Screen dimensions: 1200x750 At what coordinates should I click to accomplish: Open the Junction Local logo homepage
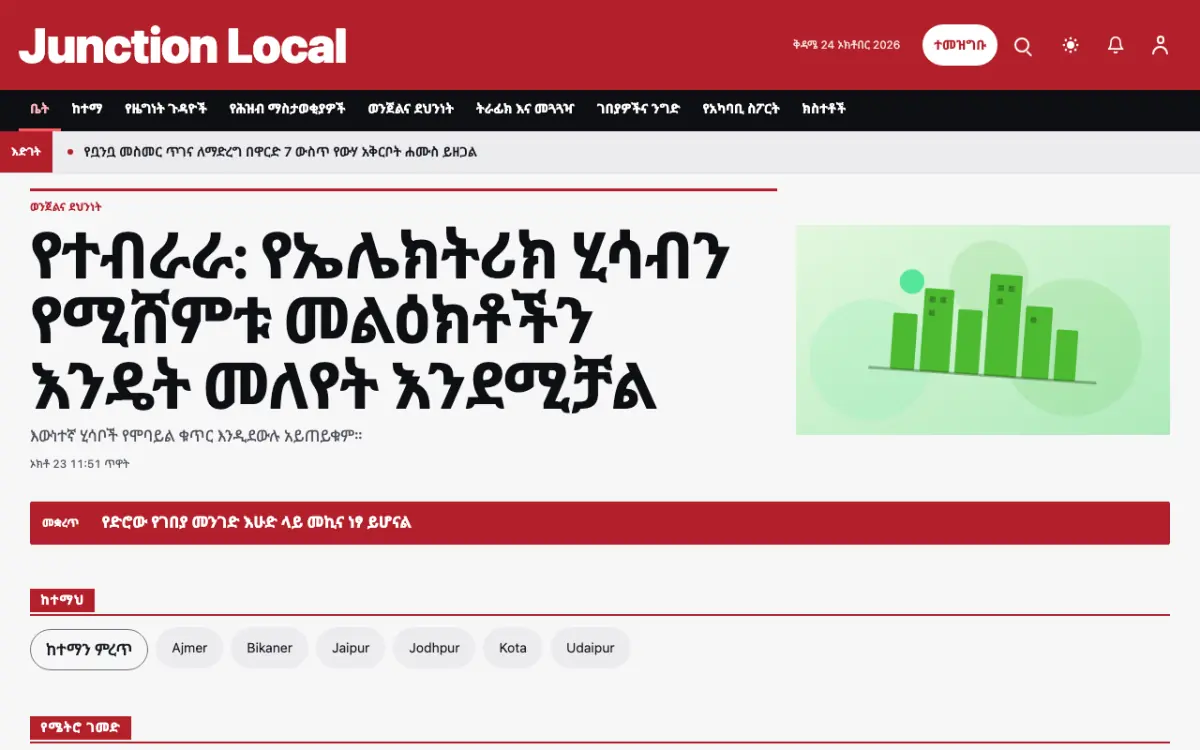tap(183, 46)
